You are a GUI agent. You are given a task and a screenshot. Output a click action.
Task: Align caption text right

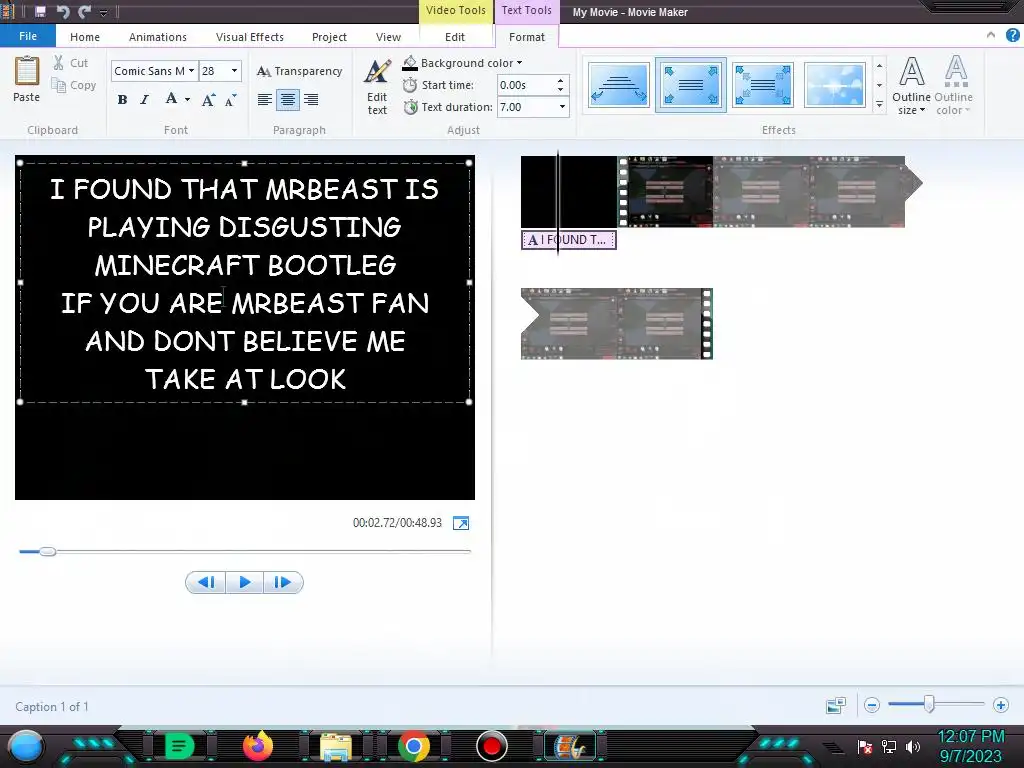coord(311,99)
